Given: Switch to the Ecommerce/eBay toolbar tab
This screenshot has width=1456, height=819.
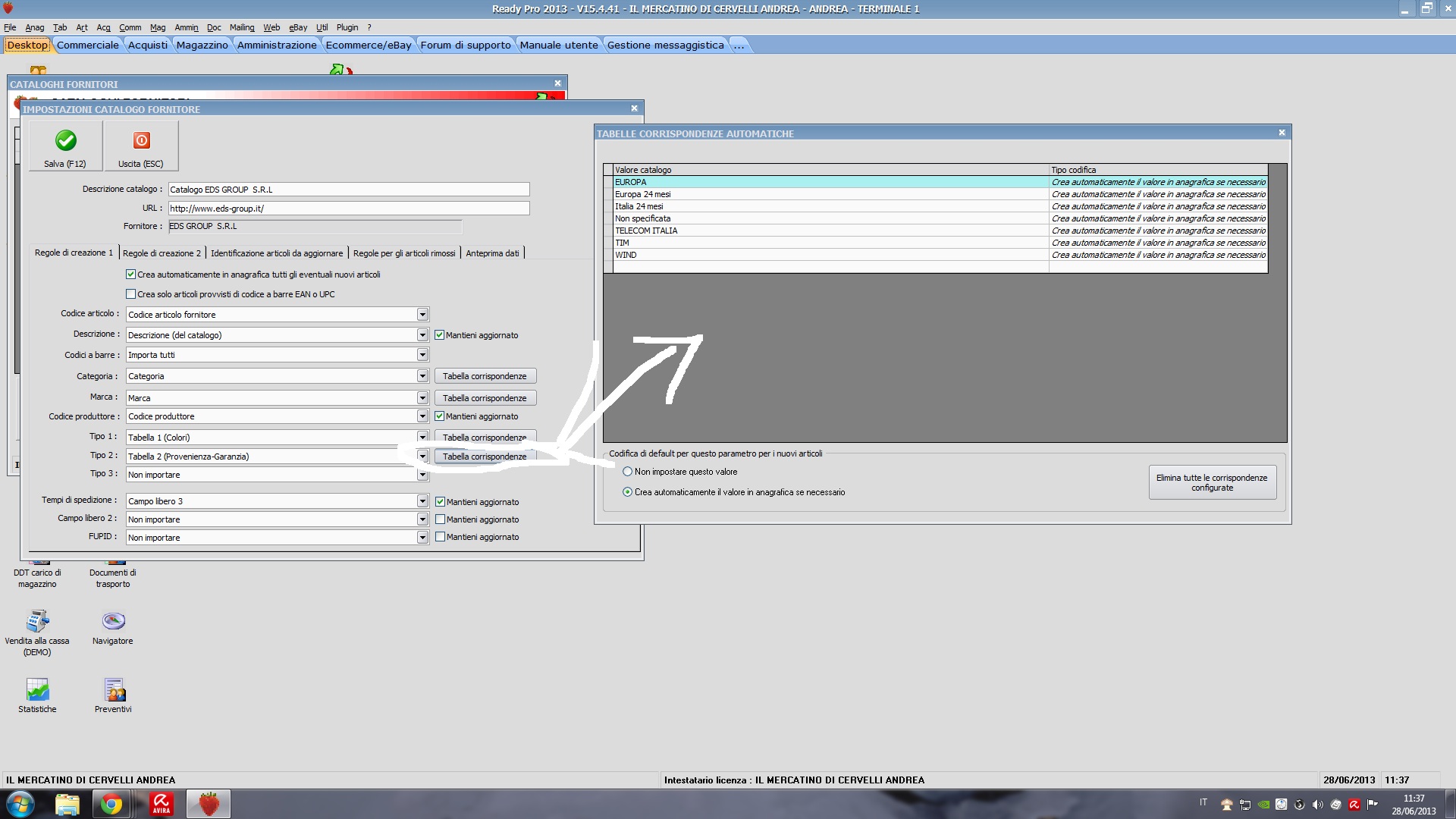Looking at the screenshot, I should point(369,45).
